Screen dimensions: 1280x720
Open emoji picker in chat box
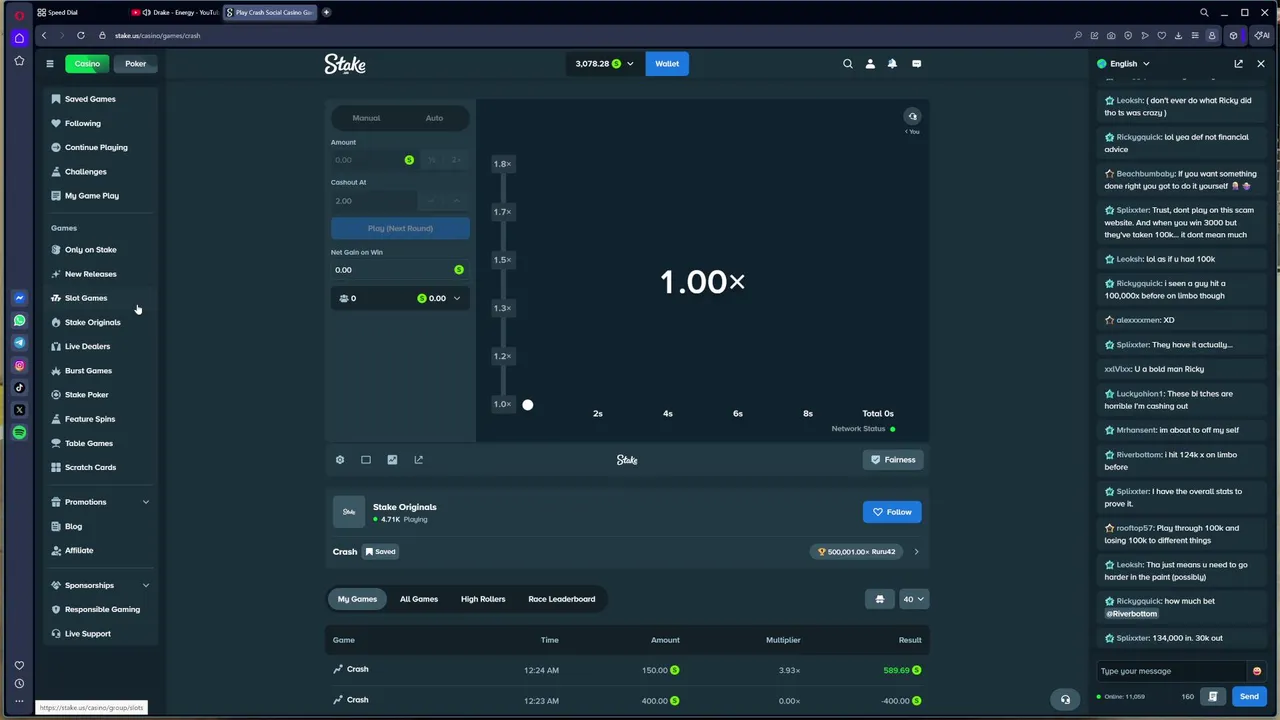1257,671
